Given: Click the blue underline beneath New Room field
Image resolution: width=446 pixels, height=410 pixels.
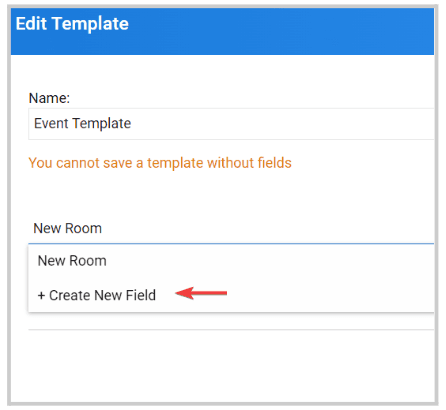Looking at the screenshot, I should tap(231, 244).
